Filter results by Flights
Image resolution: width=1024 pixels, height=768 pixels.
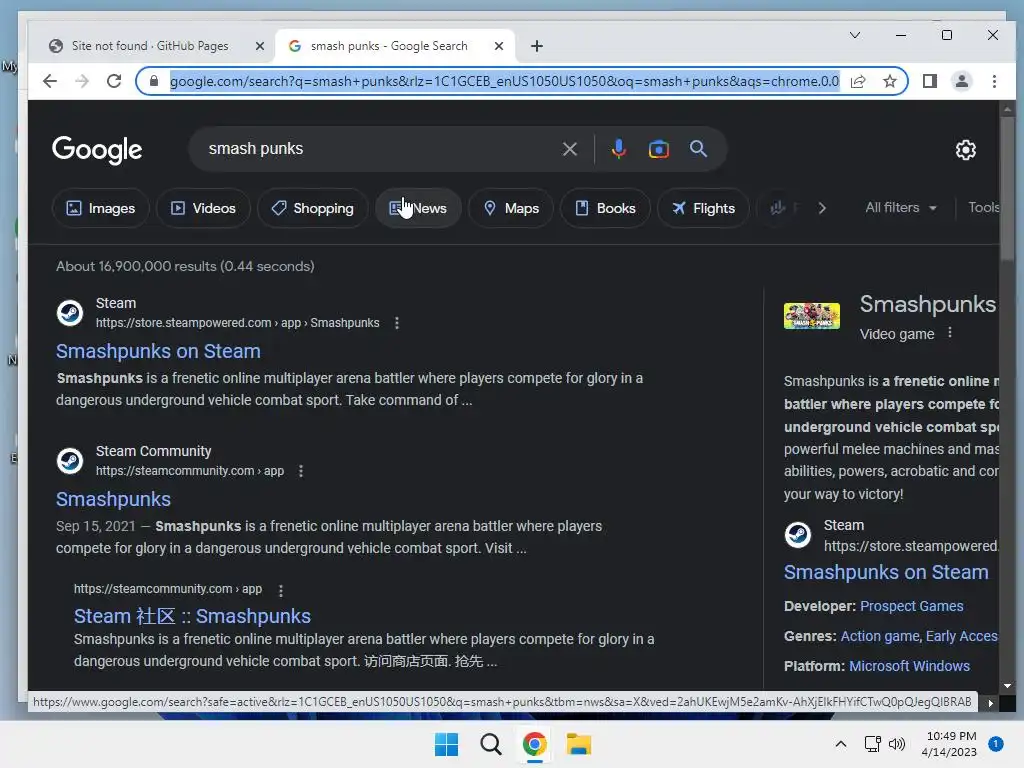703,208
